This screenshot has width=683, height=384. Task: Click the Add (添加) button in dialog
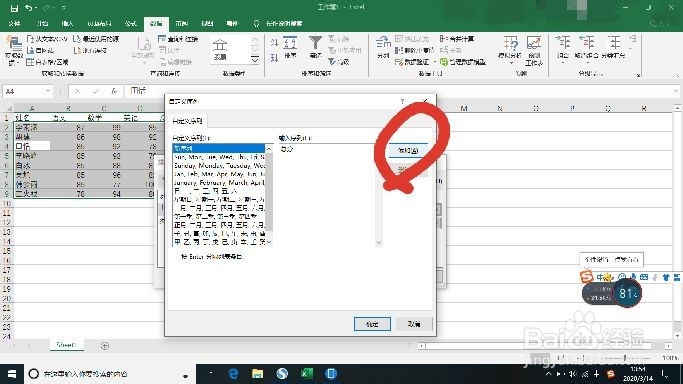pyautogui.click(x=408, y=150)
